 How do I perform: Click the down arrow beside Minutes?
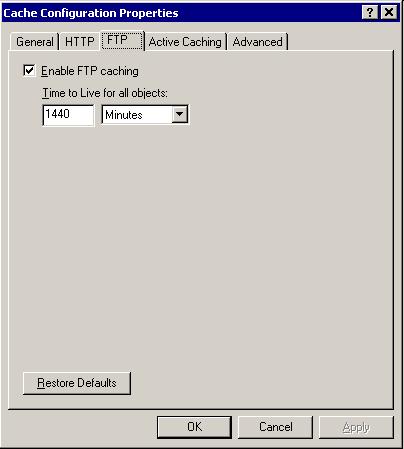click(x=179, y=114)
